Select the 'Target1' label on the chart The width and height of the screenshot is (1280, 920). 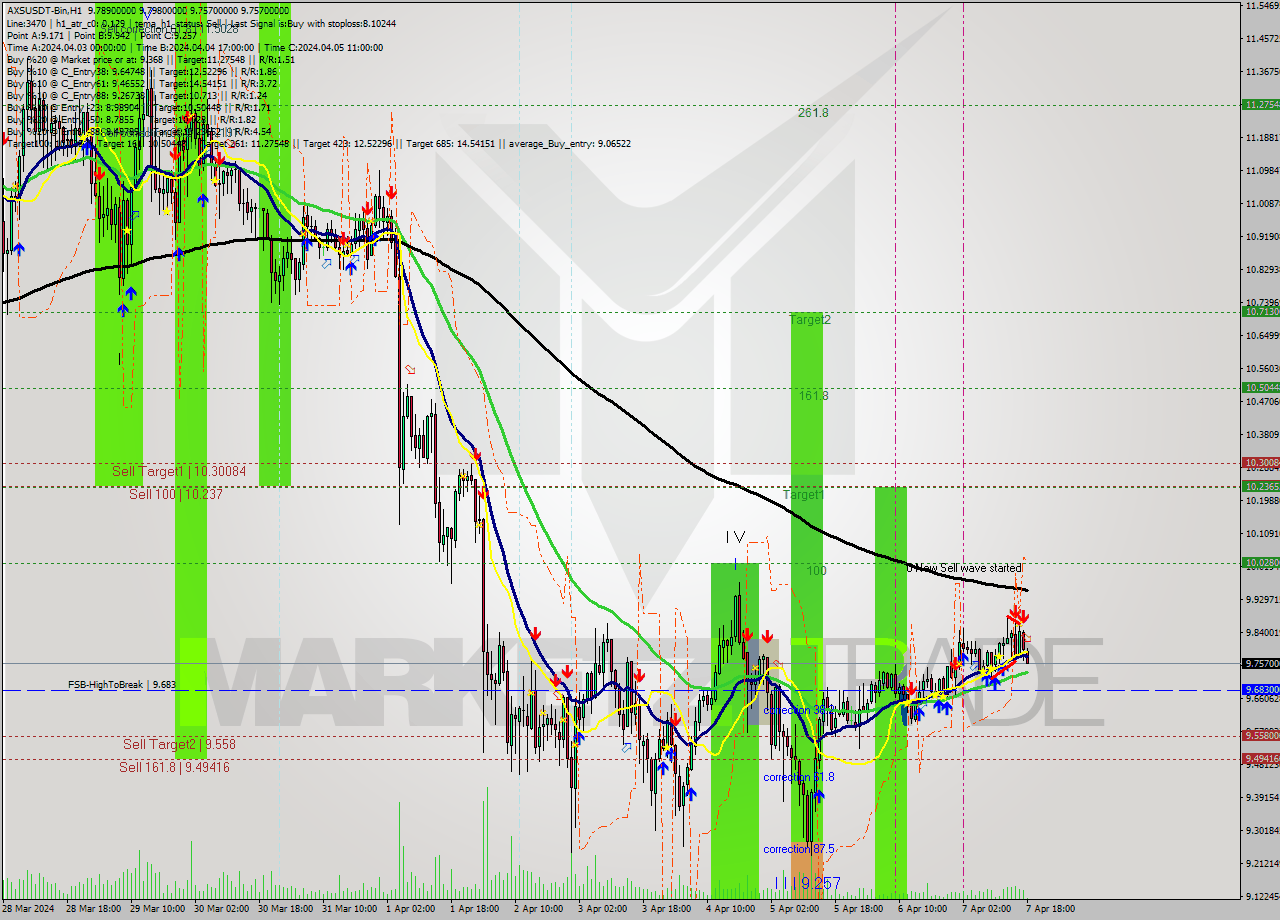pos(803,495)
